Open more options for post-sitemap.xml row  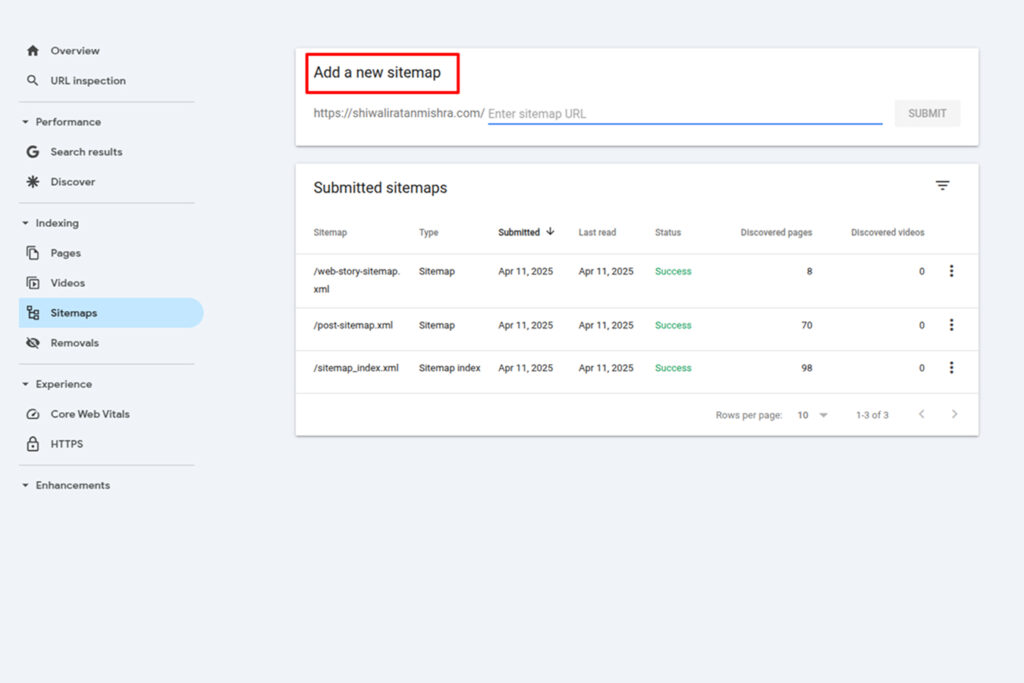pyautogui.click(x=952, y=325)
